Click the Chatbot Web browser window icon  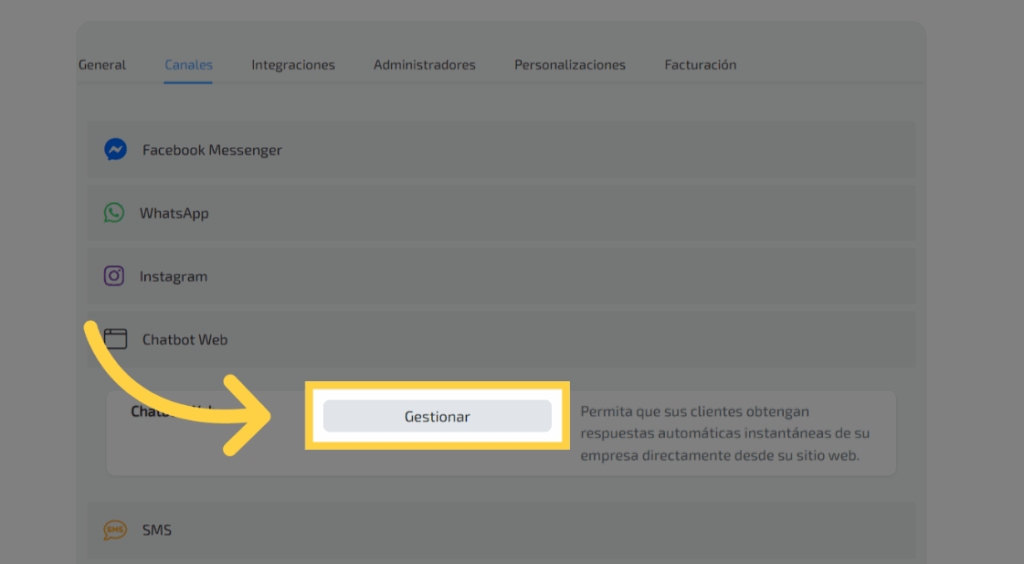115,339
